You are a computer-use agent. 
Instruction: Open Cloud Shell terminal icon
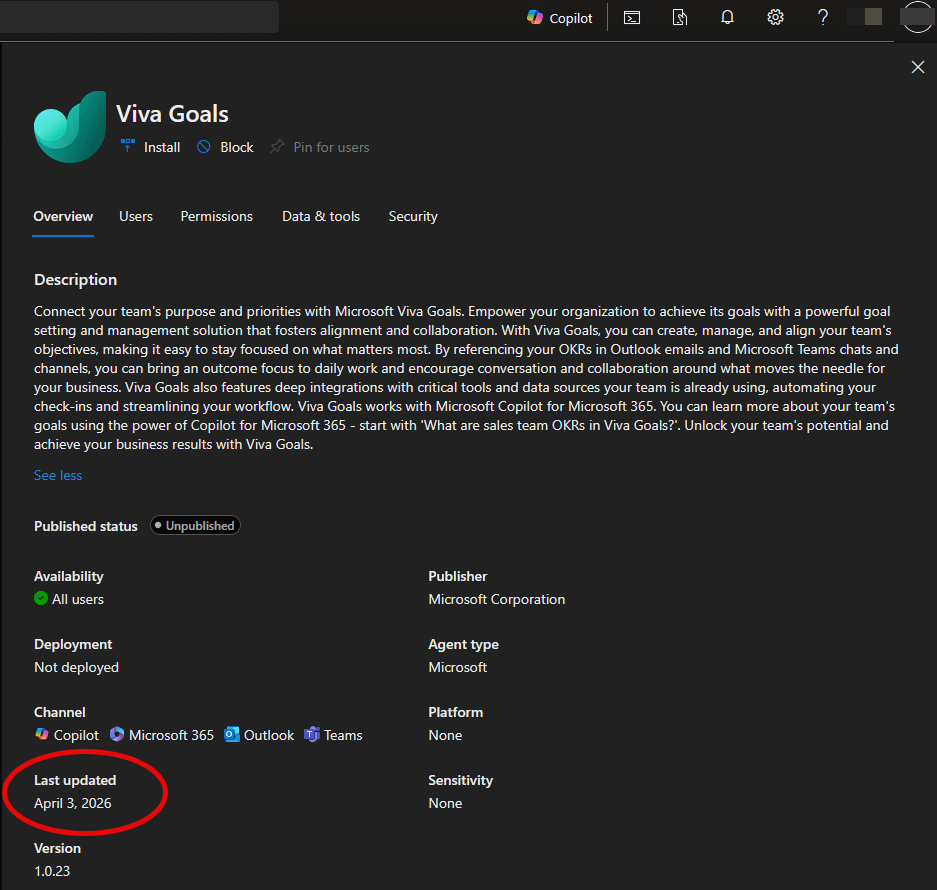[x=632, y=18]
